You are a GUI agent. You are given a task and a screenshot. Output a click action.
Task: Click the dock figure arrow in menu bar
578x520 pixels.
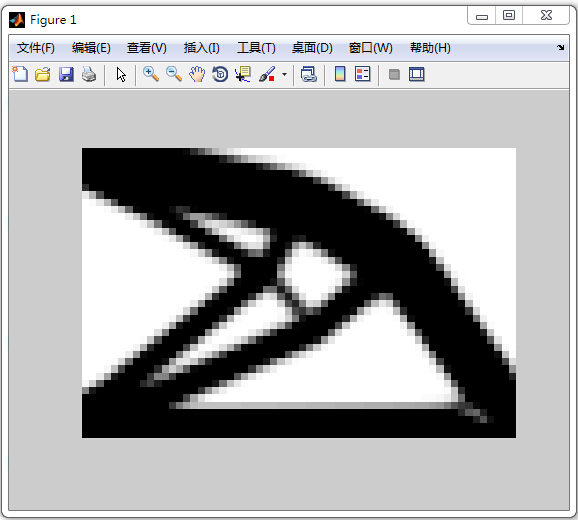coord(561,47)
